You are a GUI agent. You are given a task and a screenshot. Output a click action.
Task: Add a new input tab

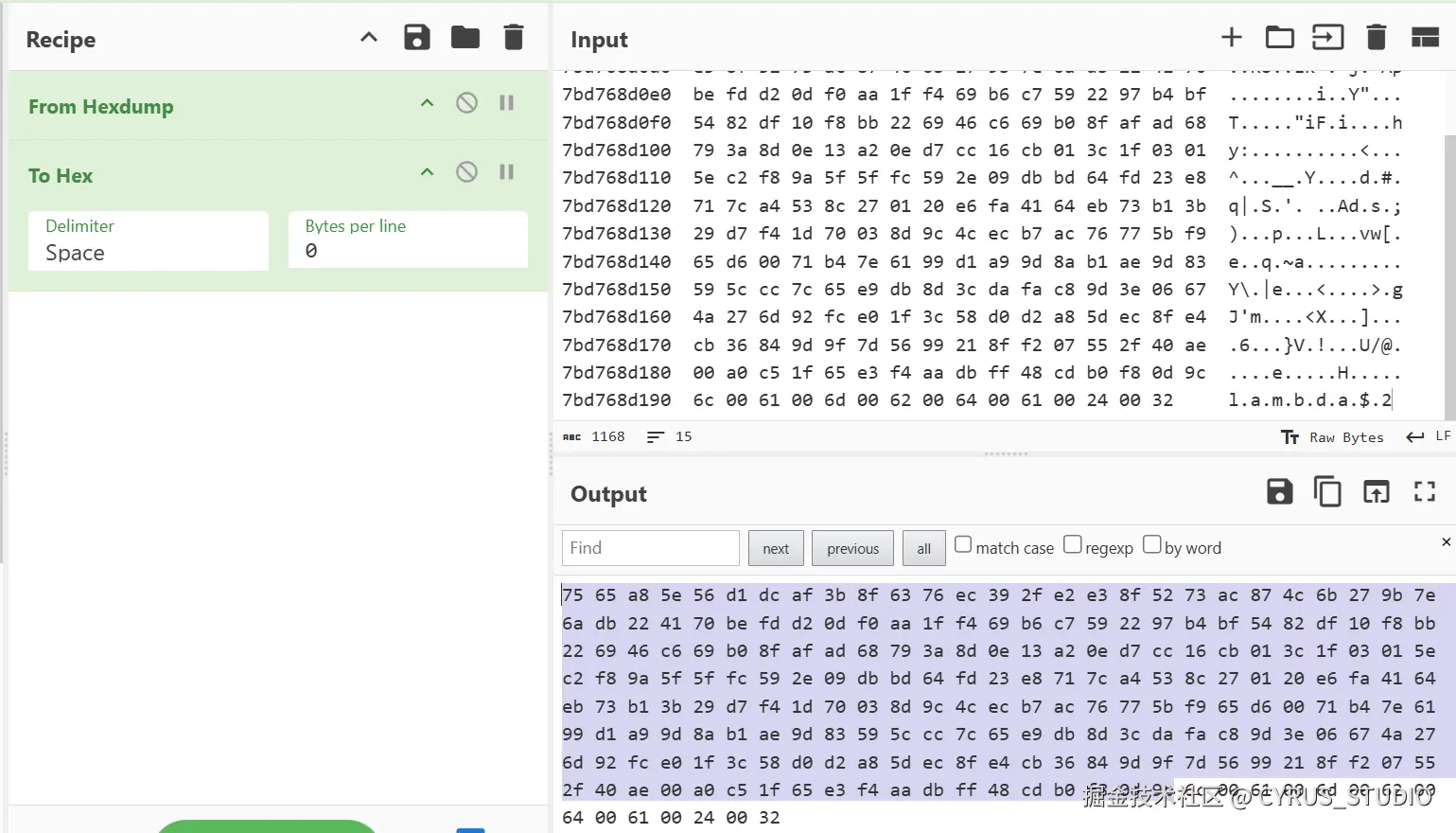pos(1232,38)
